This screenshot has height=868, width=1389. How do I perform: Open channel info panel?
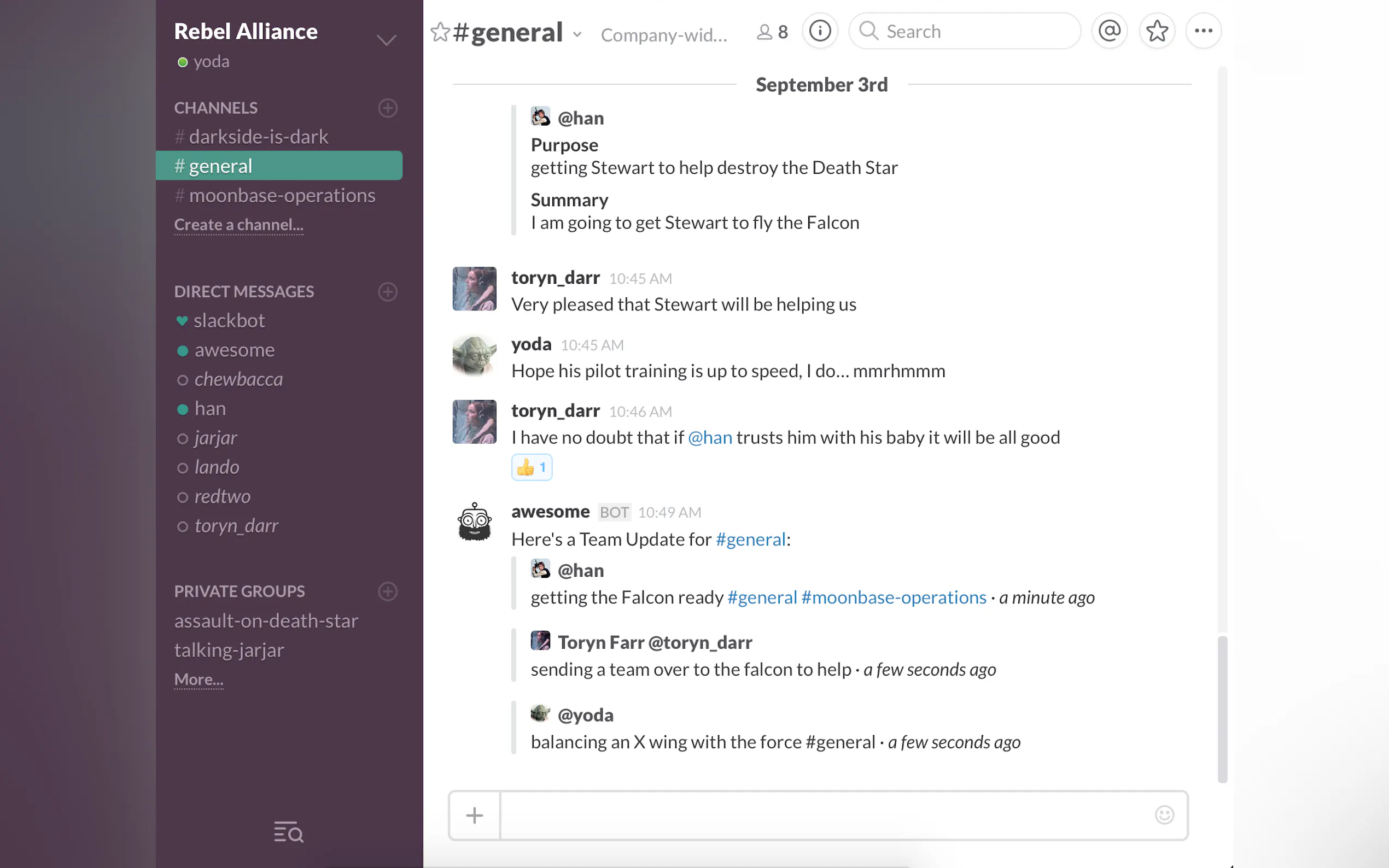[819, 31]
